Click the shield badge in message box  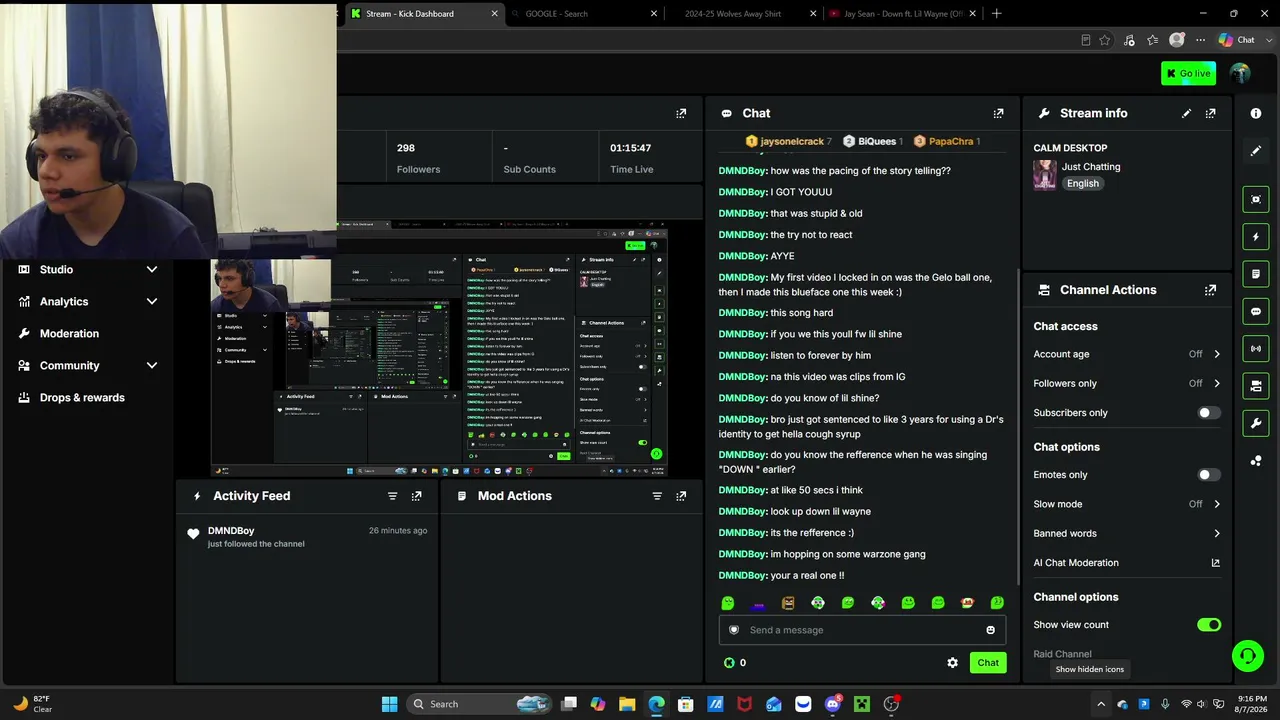pos(734,630)
